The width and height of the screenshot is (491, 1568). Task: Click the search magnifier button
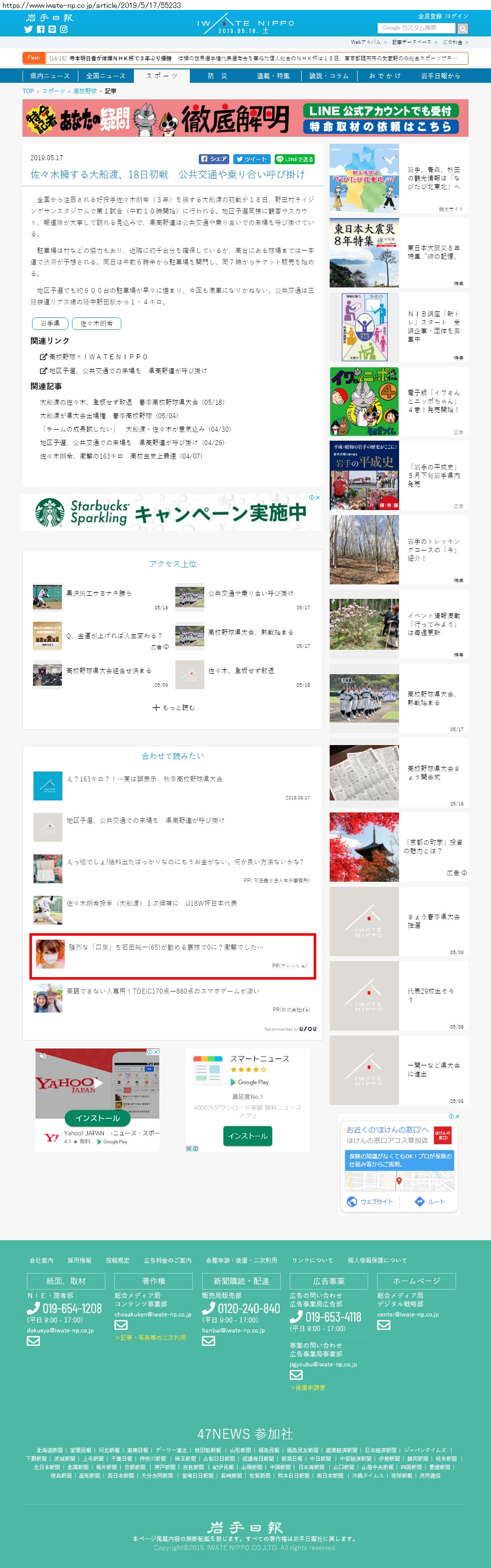click(463, 28)
